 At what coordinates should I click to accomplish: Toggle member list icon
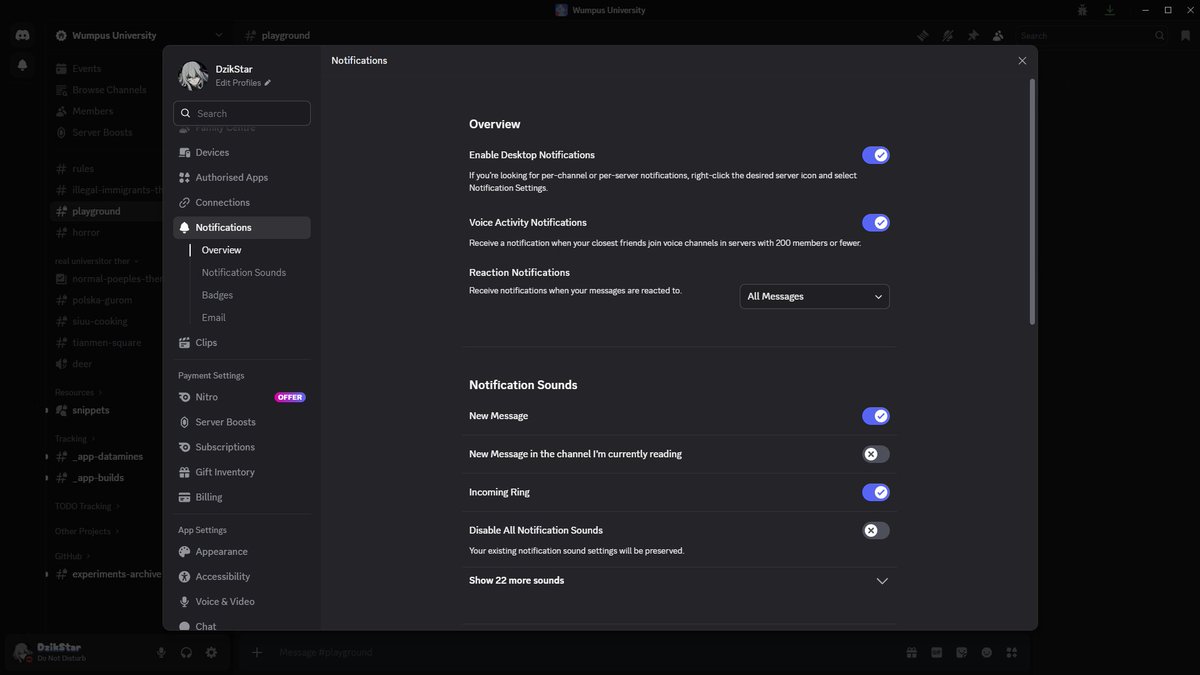[x=998, y=35]
